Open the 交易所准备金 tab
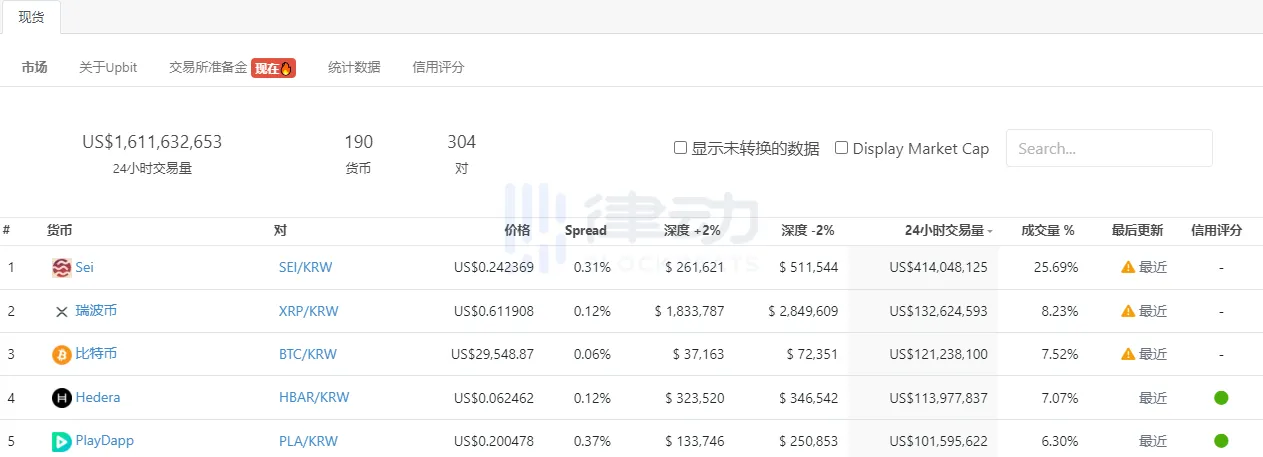1263x457 pixels. click(x=208, y=67)
